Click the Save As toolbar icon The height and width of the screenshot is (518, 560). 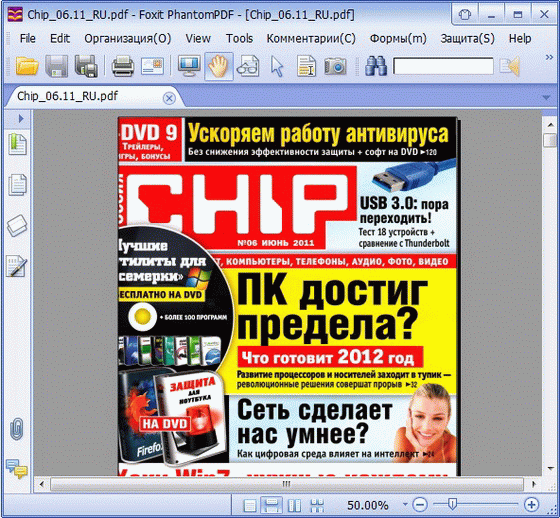(86, 66)
